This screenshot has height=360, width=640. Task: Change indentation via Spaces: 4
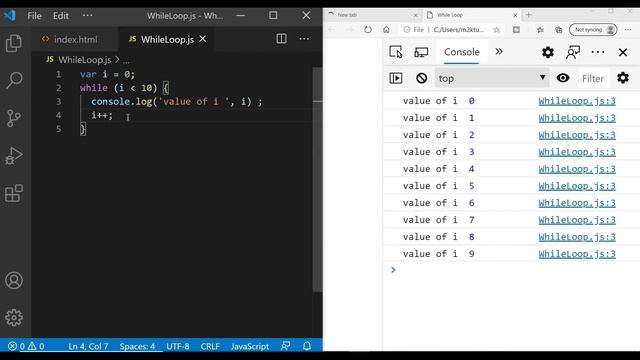pyautogui.click(x=137, y=346)
